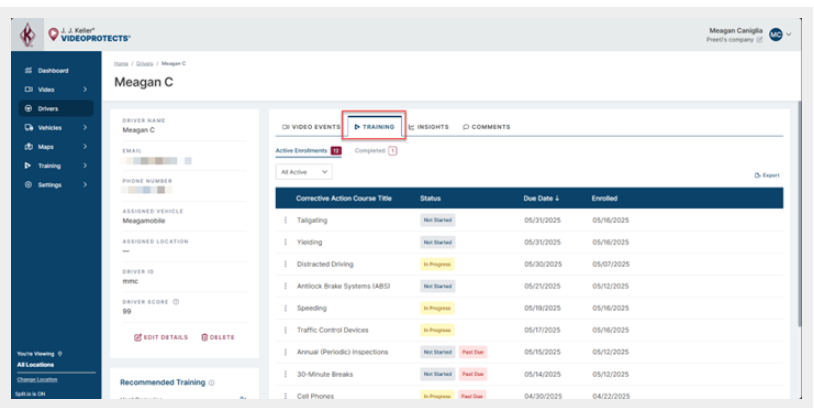
Task: Select Drivers in the sidebar
Action: coord(56,108)
